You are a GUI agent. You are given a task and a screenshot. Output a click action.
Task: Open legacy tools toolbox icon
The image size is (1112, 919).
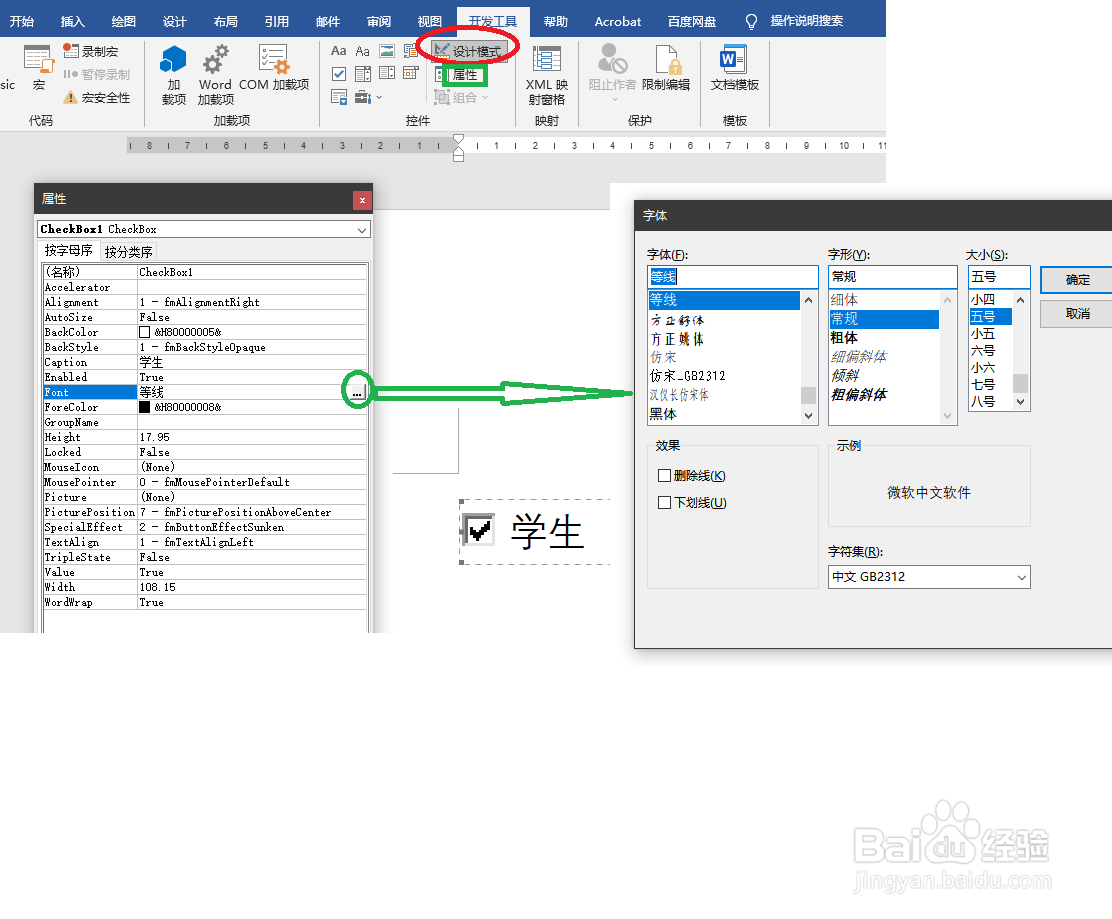pos(362,97)
